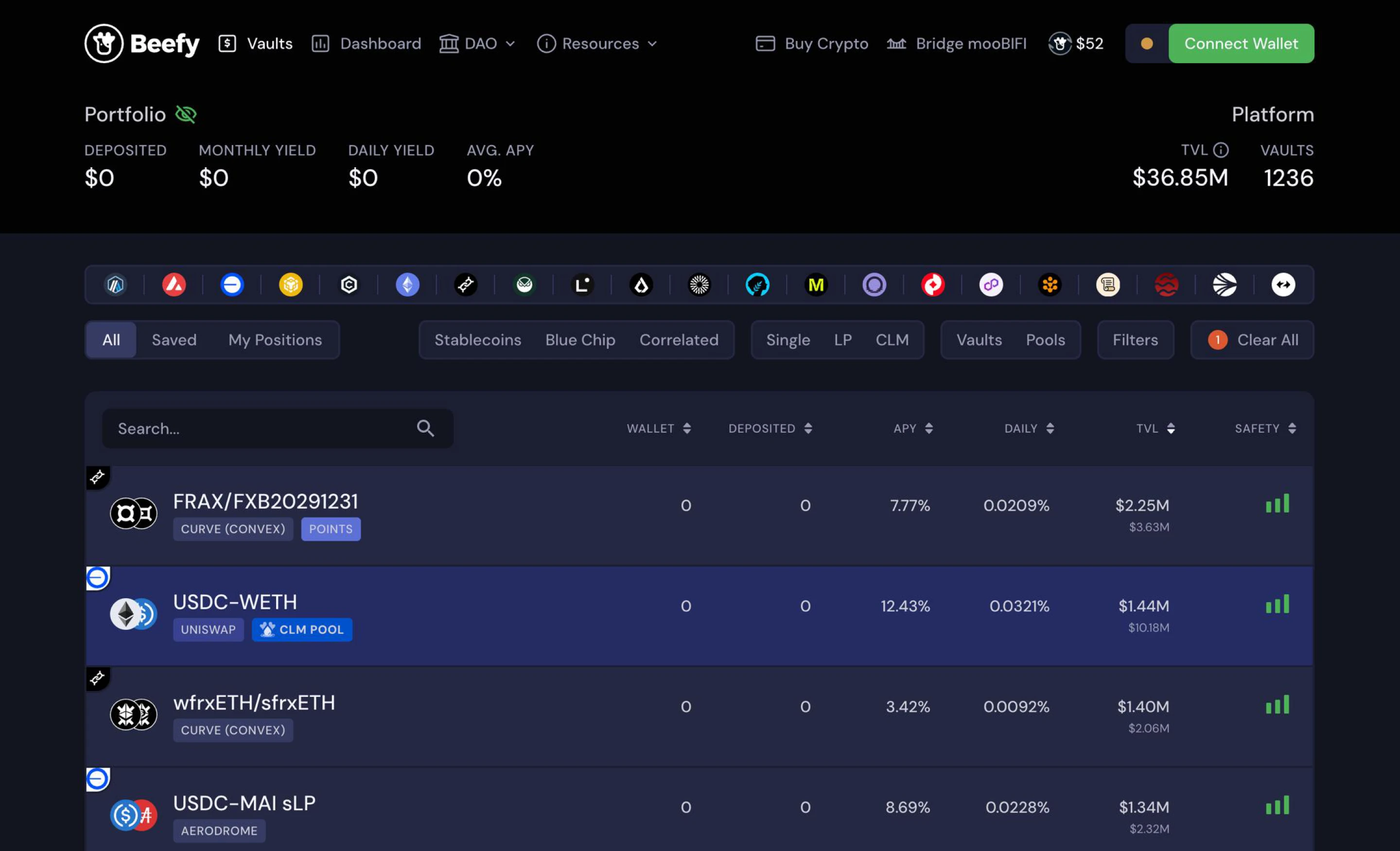Click the Search vaults input field

click(x=277, y=428)
